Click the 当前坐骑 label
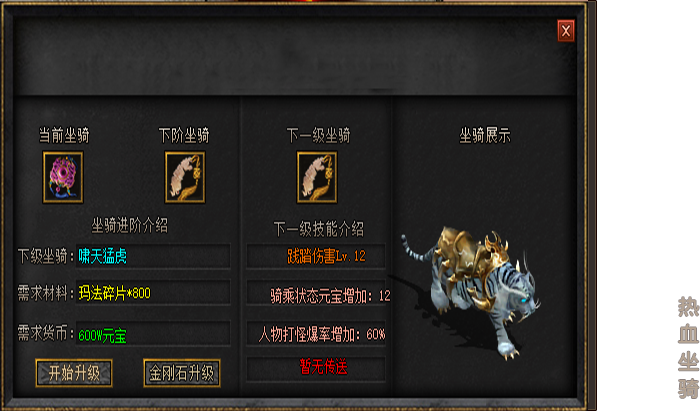This screenshot has height=411, width=700. (64, 135)
